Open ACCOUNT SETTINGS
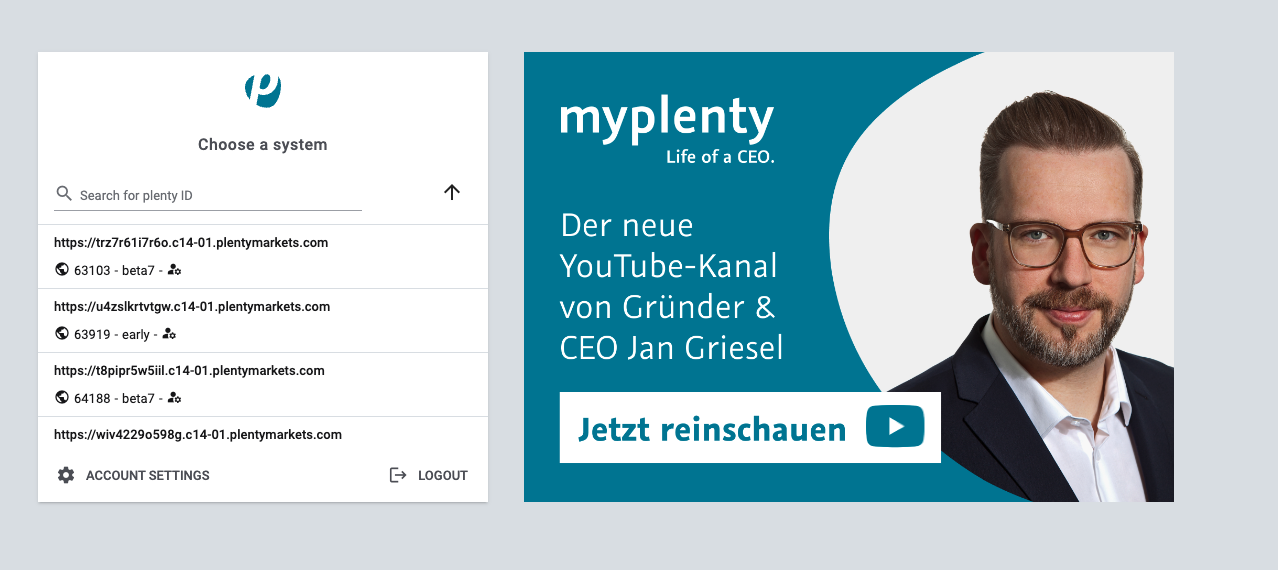 147,476
